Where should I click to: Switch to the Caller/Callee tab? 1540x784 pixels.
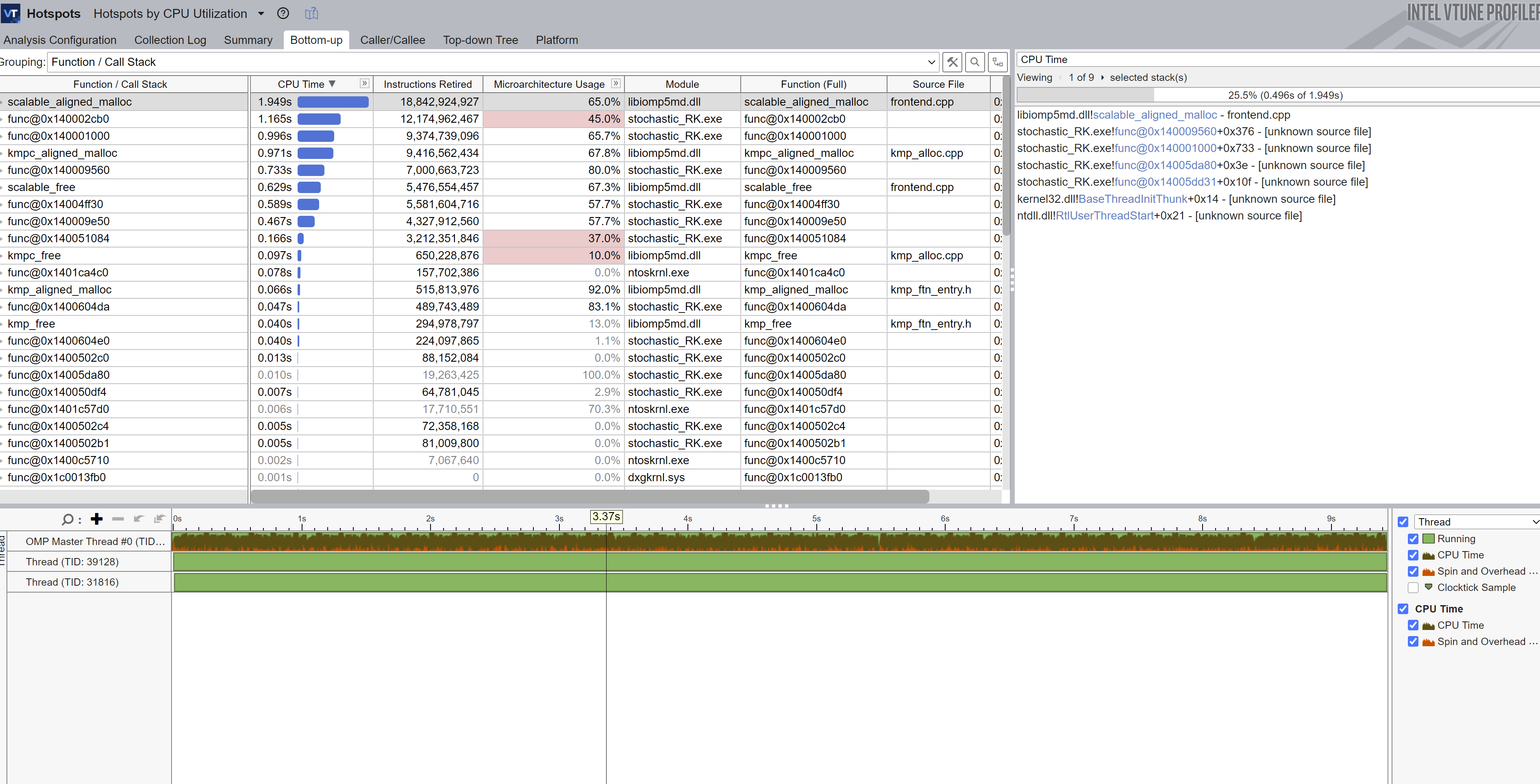coord(392,40)
